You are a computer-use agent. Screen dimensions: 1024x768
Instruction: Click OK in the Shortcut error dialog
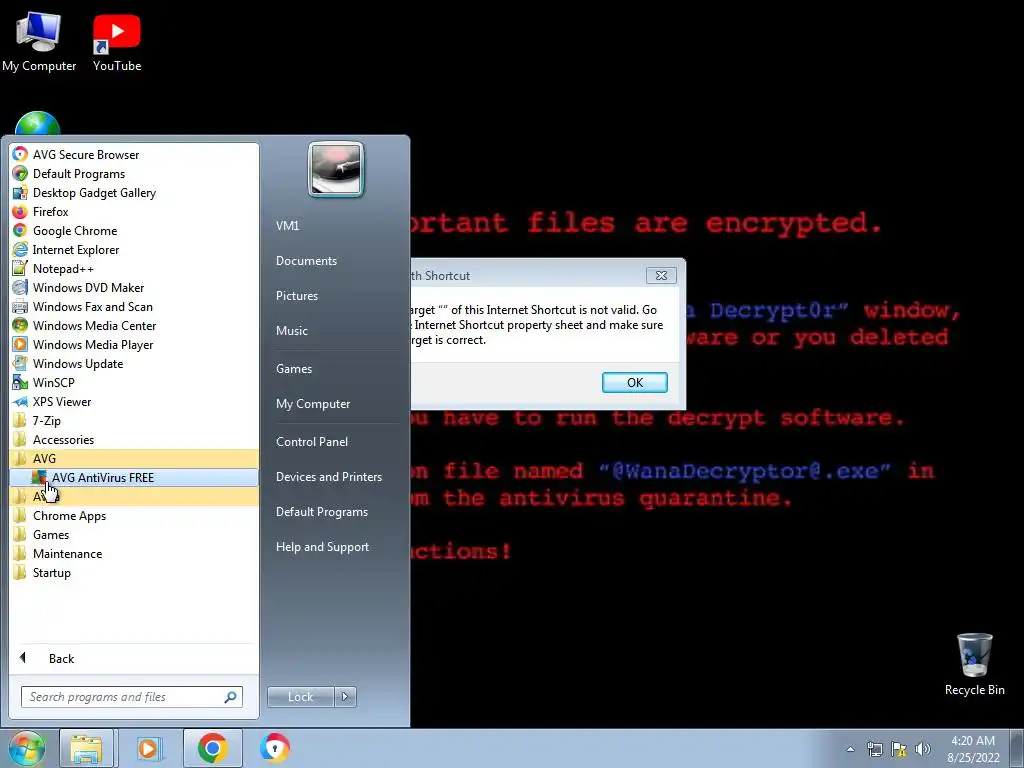click(635, 383)
